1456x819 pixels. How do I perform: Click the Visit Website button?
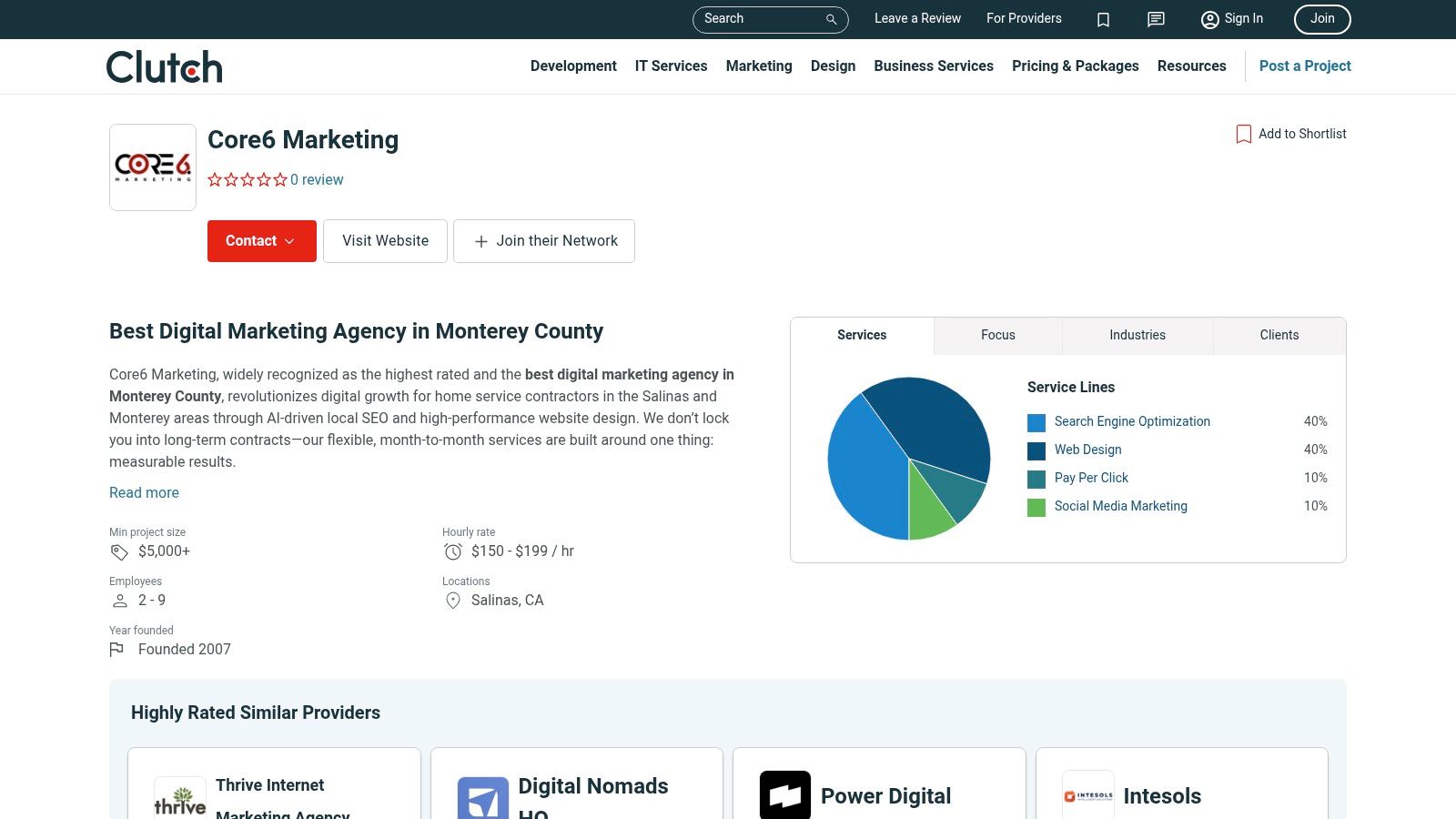[x=385, y=241]
